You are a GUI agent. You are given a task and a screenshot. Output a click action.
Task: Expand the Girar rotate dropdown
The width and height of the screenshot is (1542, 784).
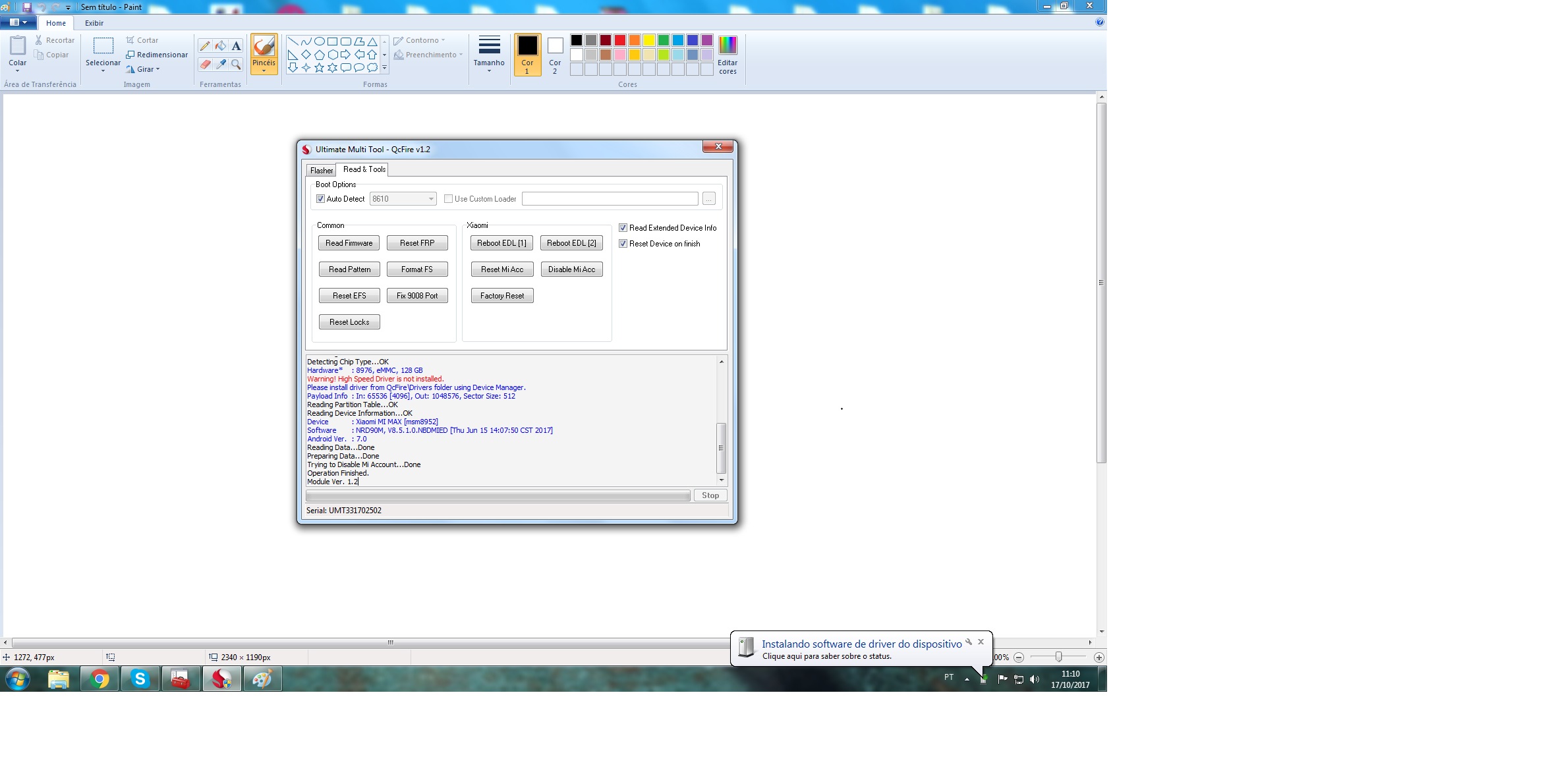tap(158, 69)
